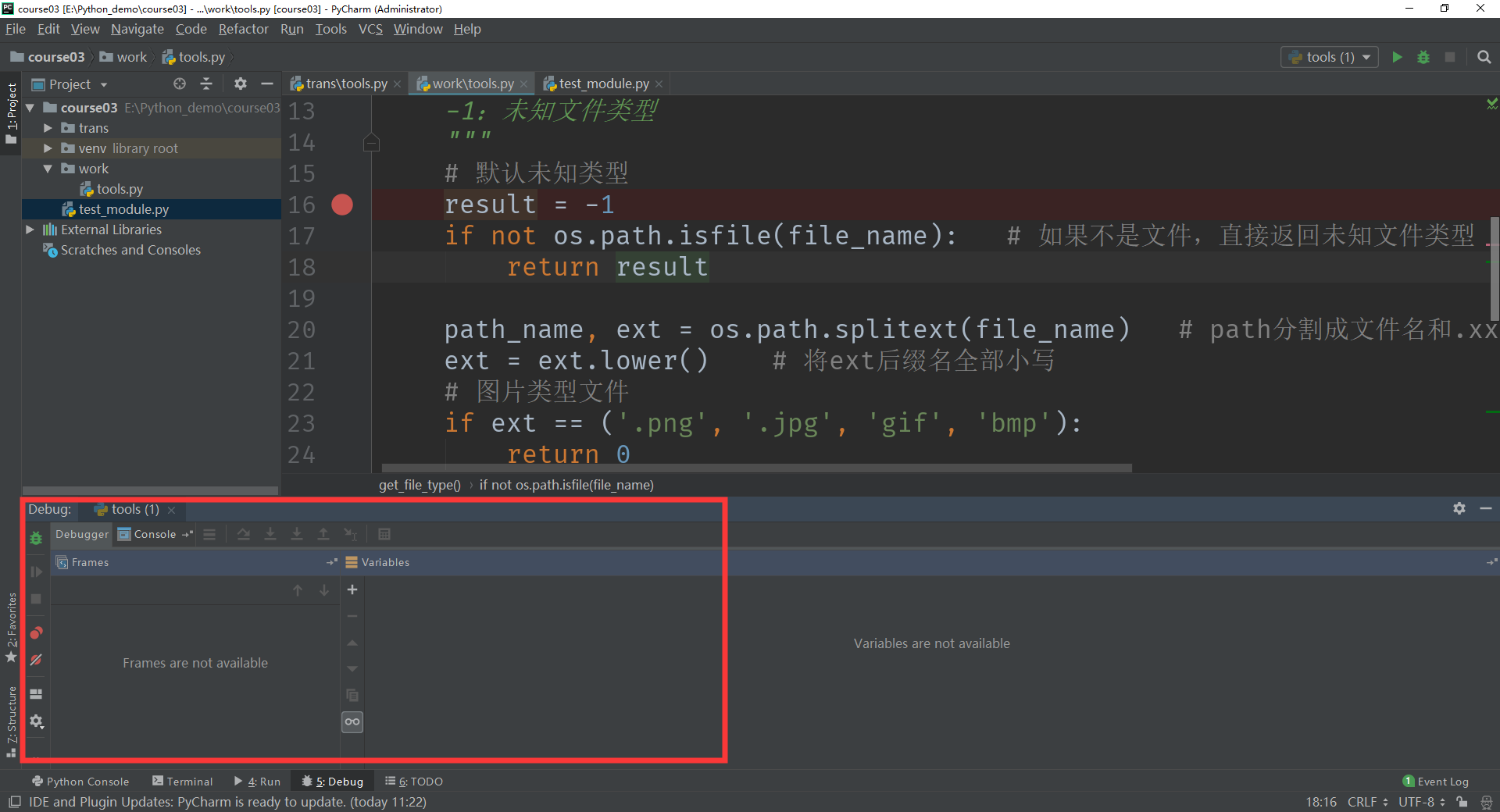This screenshot has width=1500, height=812.
Task: Click Restore Layout icon in debug sidebar
Action: [36, 694]
